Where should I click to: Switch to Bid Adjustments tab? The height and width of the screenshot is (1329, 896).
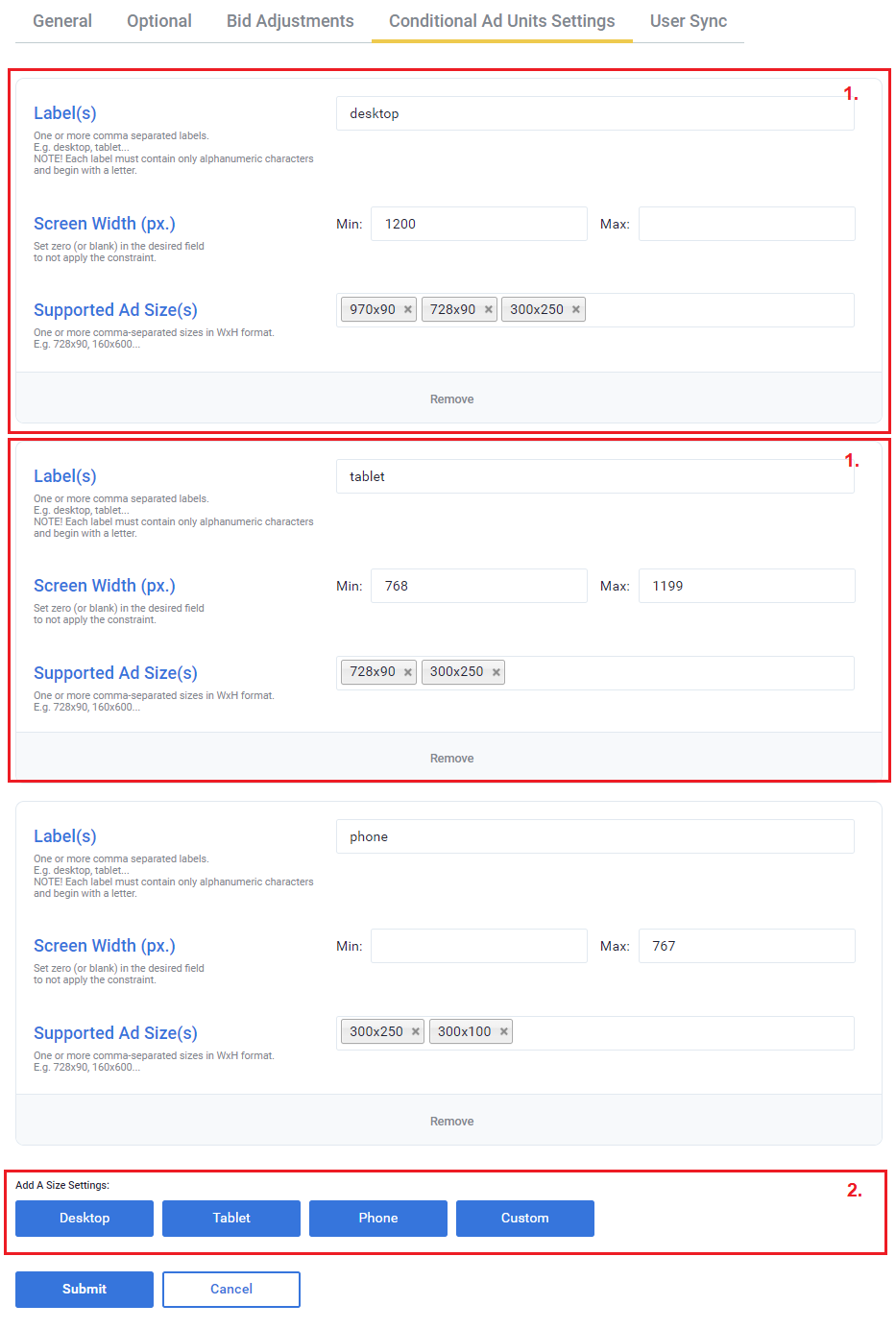click(x=290, y=21)
